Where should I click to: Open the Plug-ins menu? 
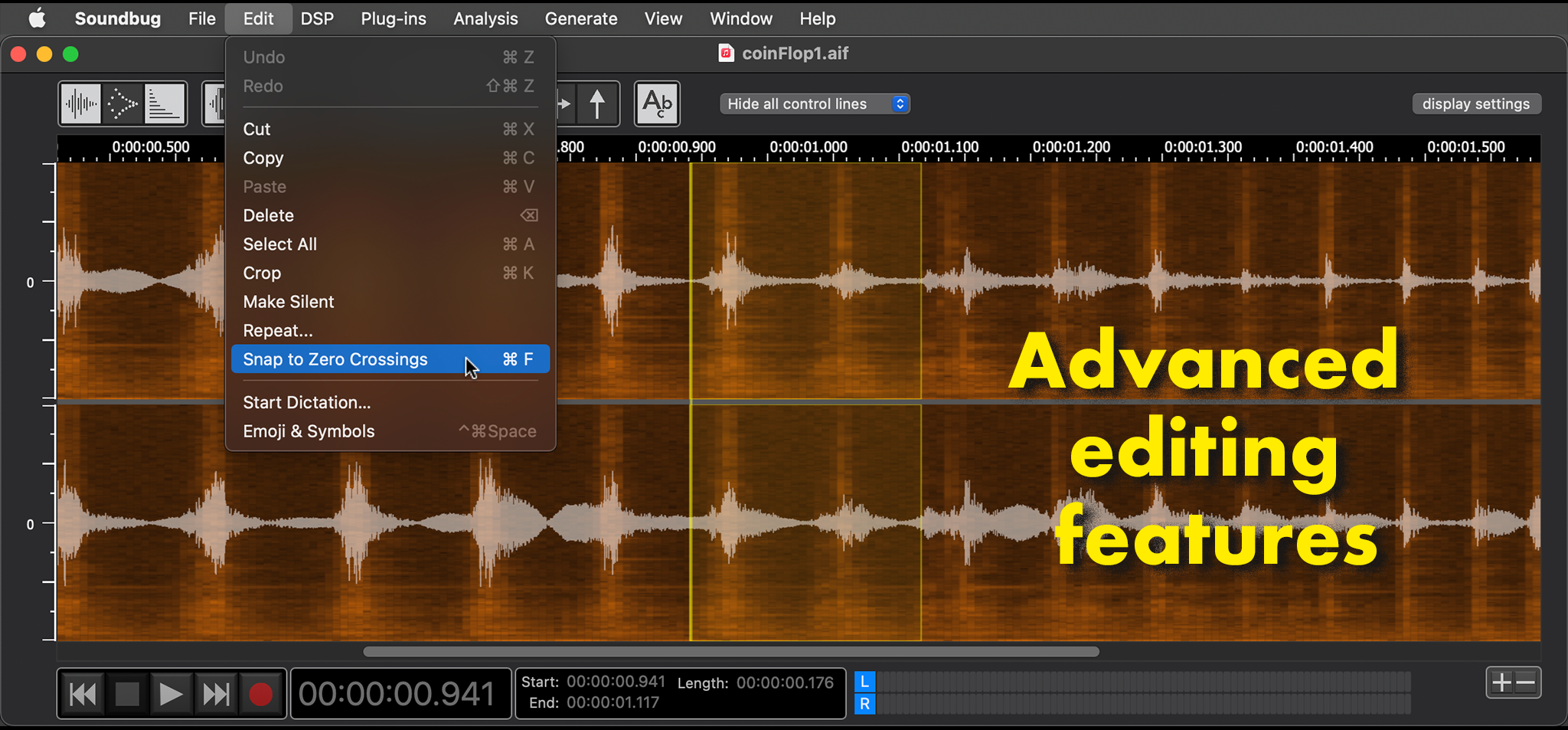click(394, 18)
